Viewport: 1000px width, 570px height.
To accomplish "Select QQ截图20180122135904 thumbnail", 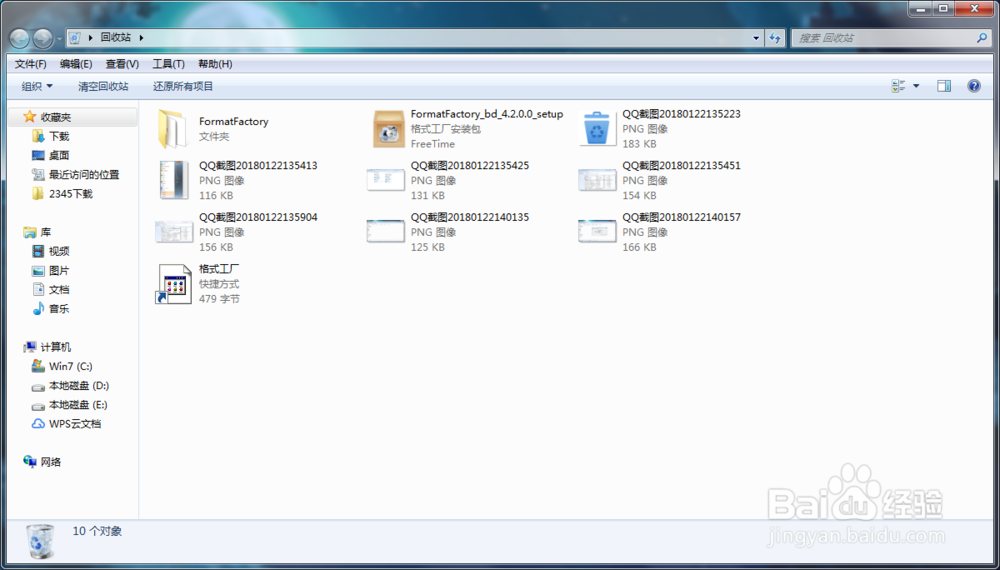I will (174, 231).
